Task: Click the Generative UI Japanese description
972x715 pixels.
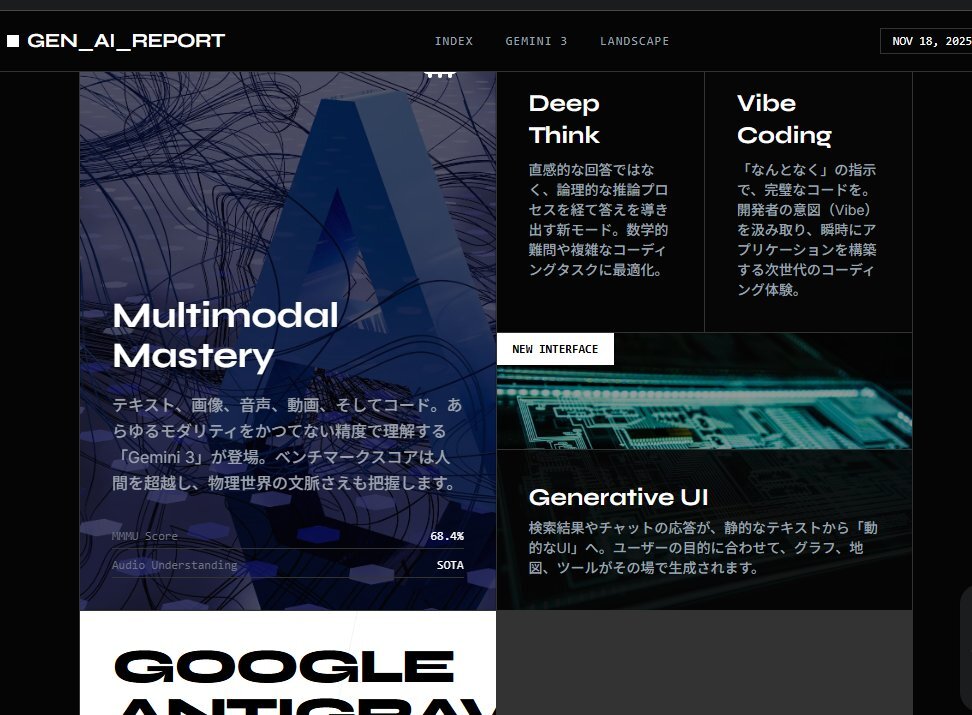Action: click(703, 548)
